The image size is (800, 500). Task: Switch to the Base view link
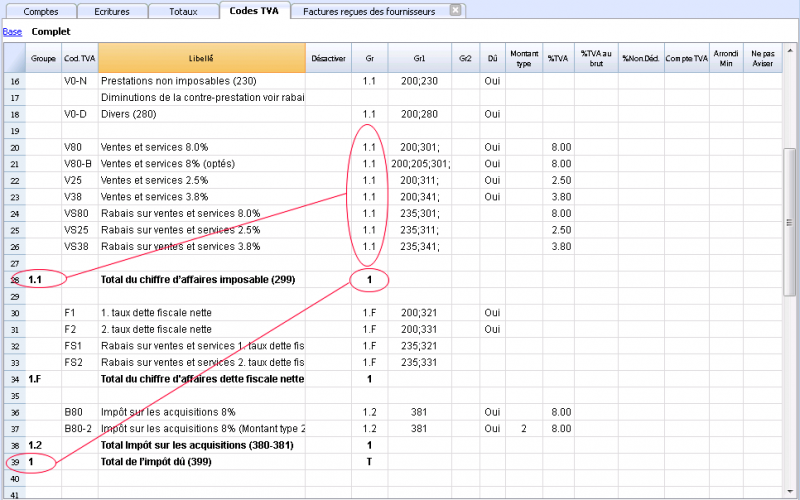point(12,32)
